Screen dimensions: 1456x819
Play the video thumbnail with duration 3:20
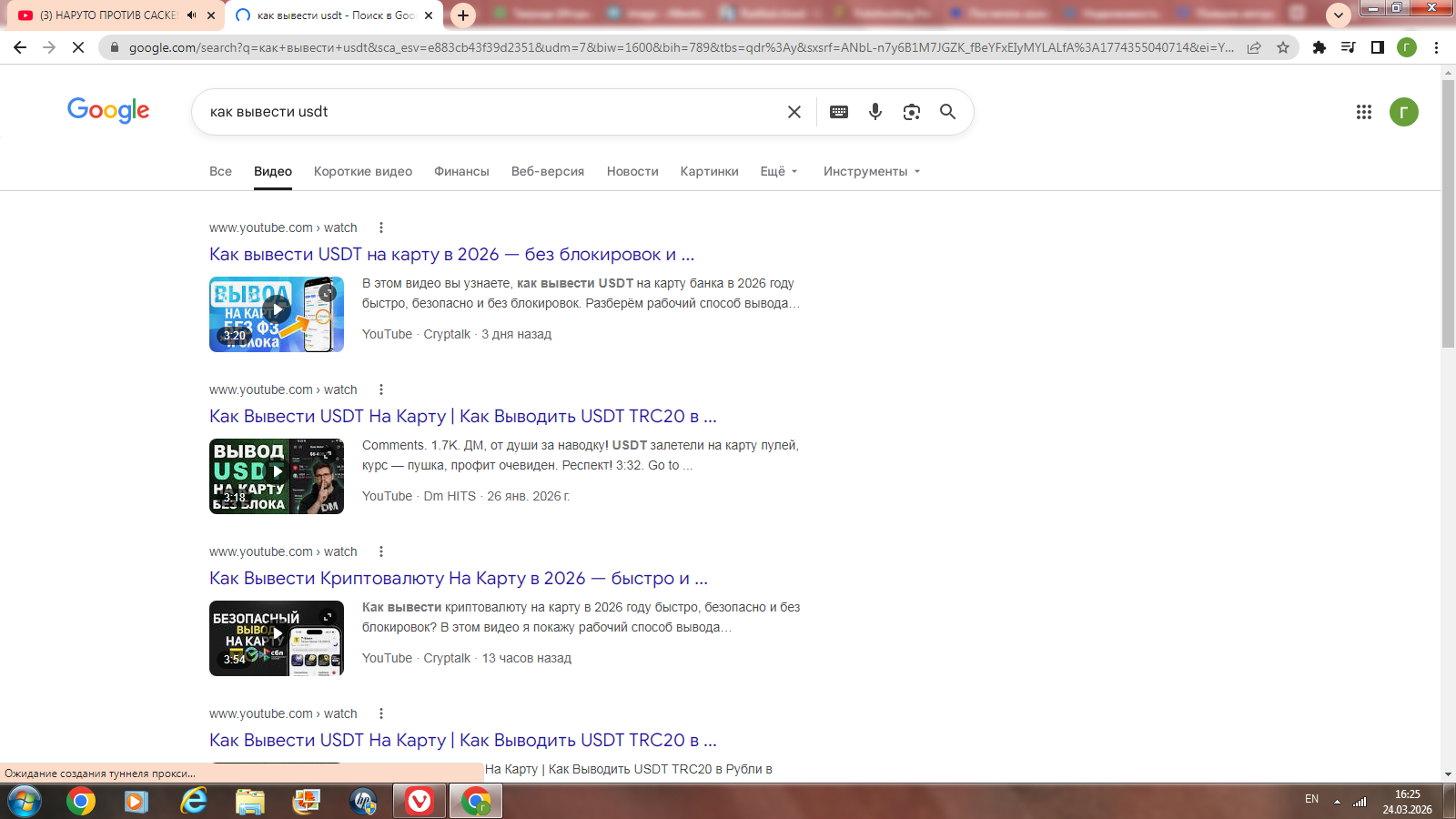coord(277,314)
